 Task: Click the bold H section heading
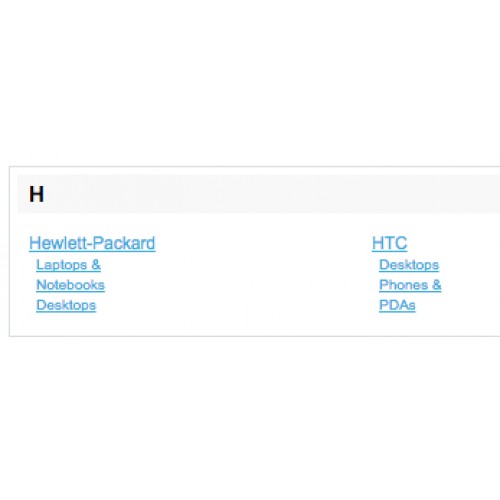pyautogui.click(x=36, y=194)
